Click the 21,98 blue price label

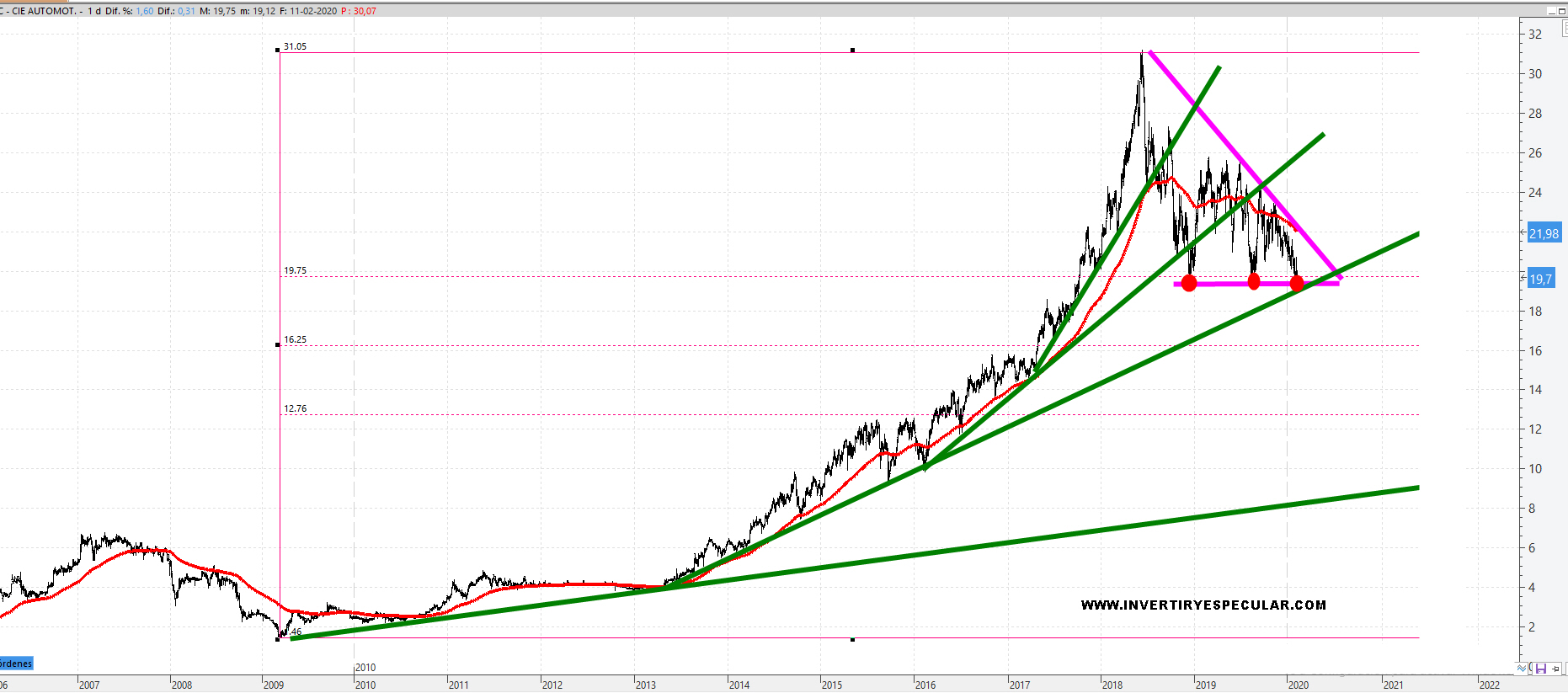click(x=1544, y=233)
